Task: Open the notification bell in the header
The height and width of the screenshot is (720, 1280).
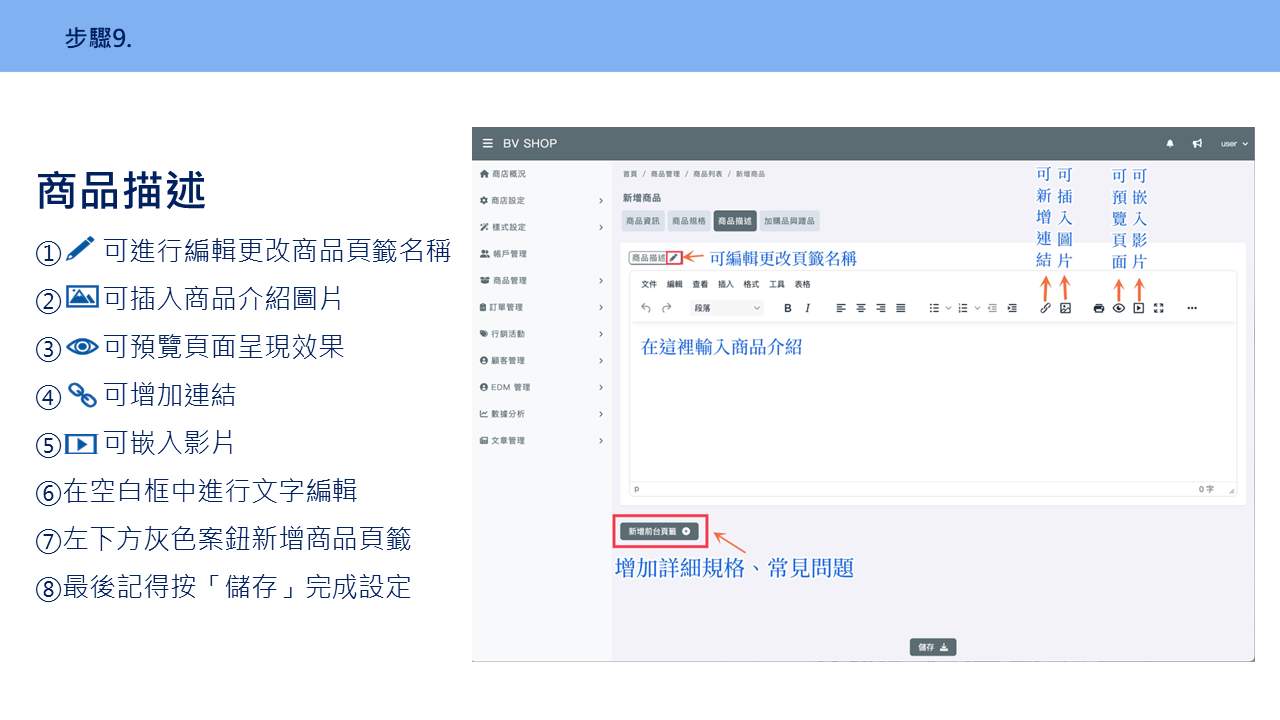Action: 1171,144
